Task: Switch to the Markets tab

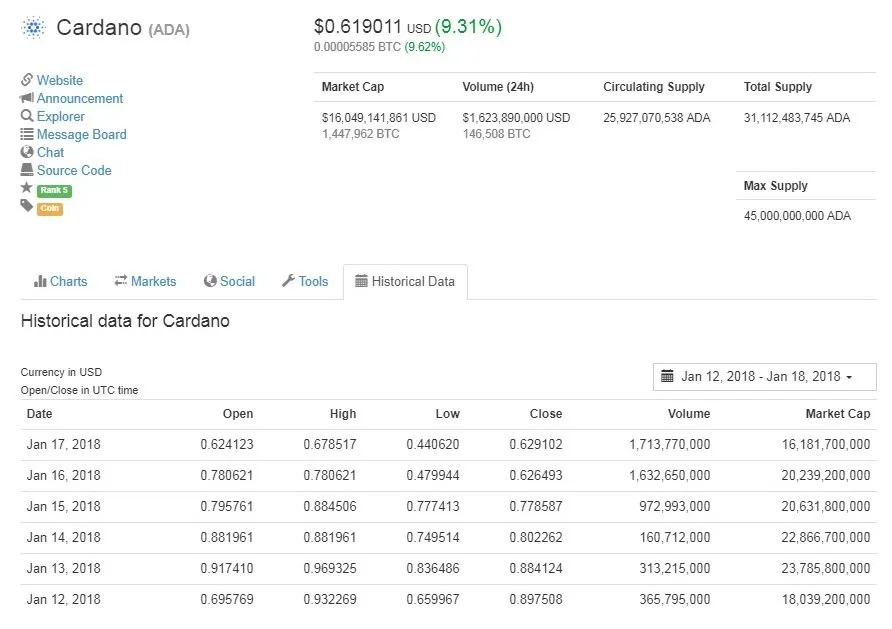Action: click(145, 282)
